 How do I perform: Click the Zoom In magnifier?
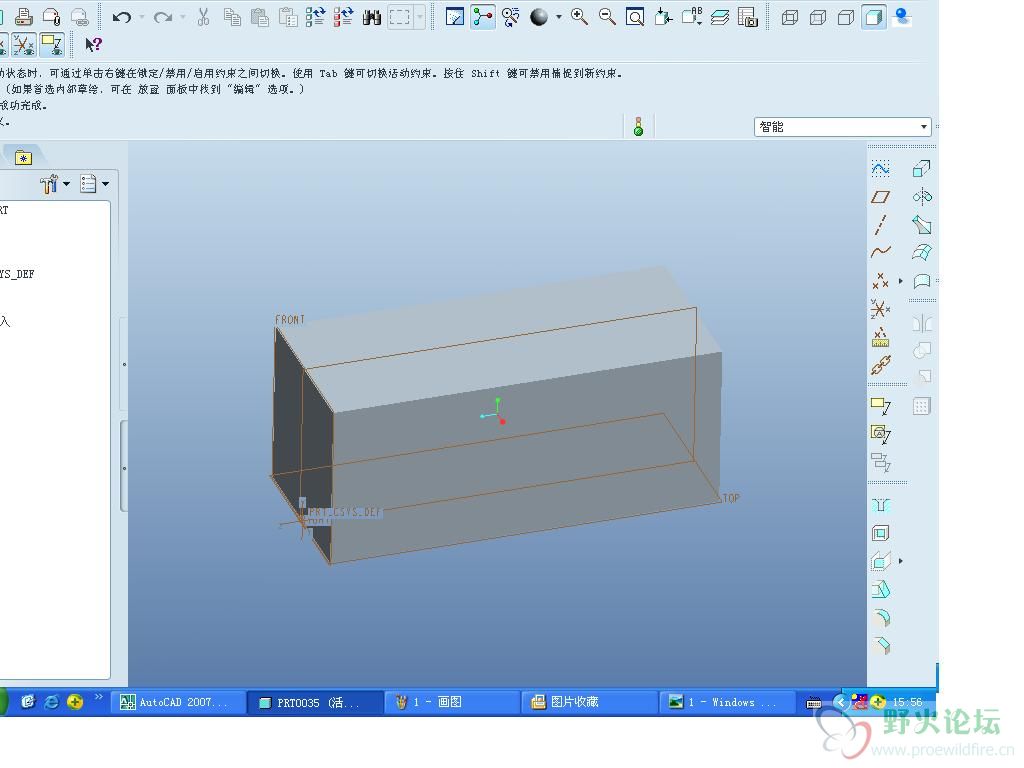click(579, 17)
